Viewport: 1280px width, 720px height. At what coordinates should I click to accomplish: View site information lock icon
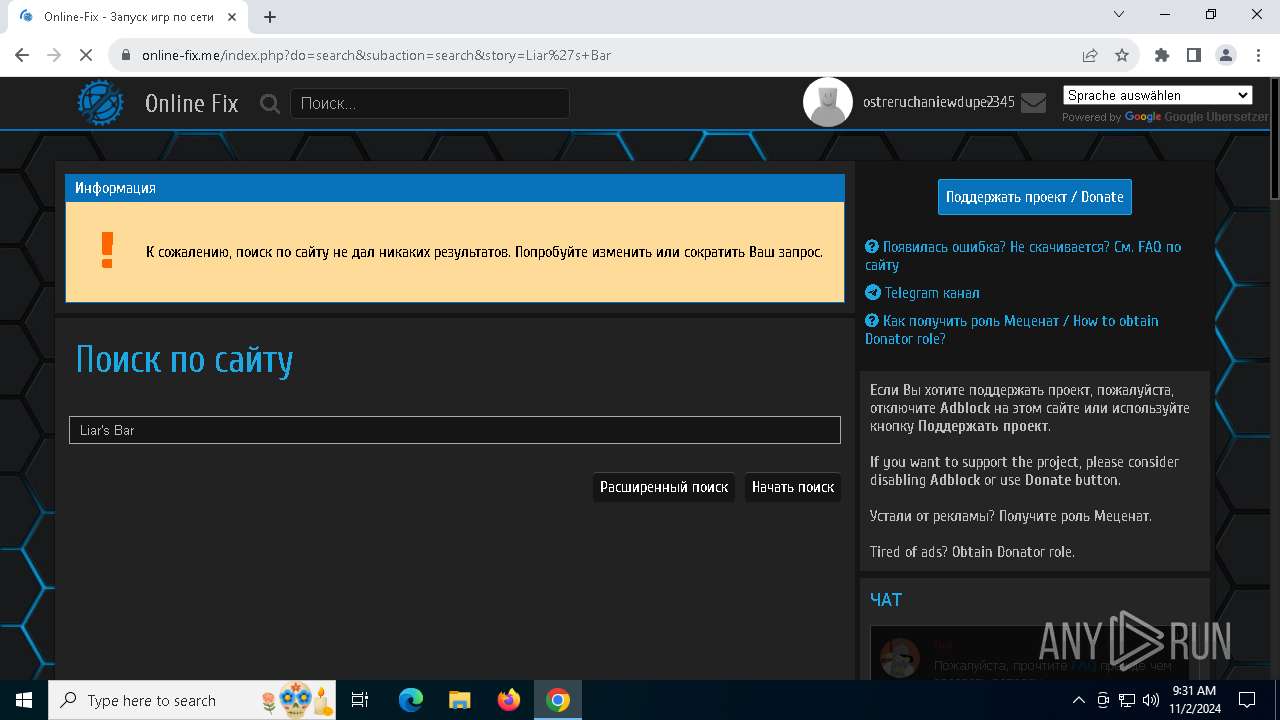point(126,55)
